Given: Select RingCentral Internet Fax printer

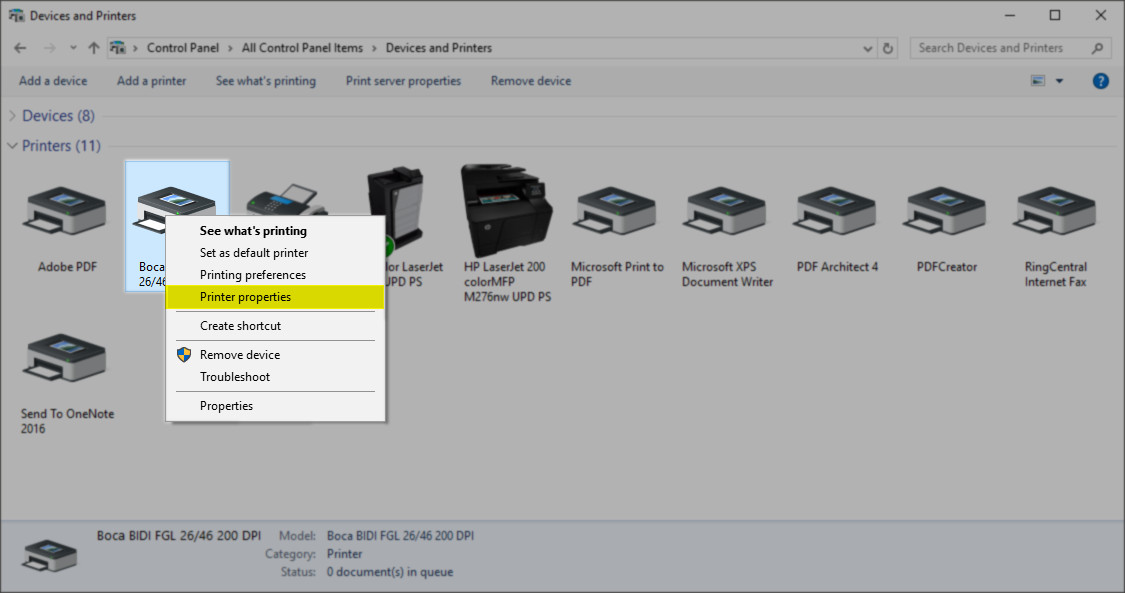Looking at the screenshot, I should point(1055,211).
